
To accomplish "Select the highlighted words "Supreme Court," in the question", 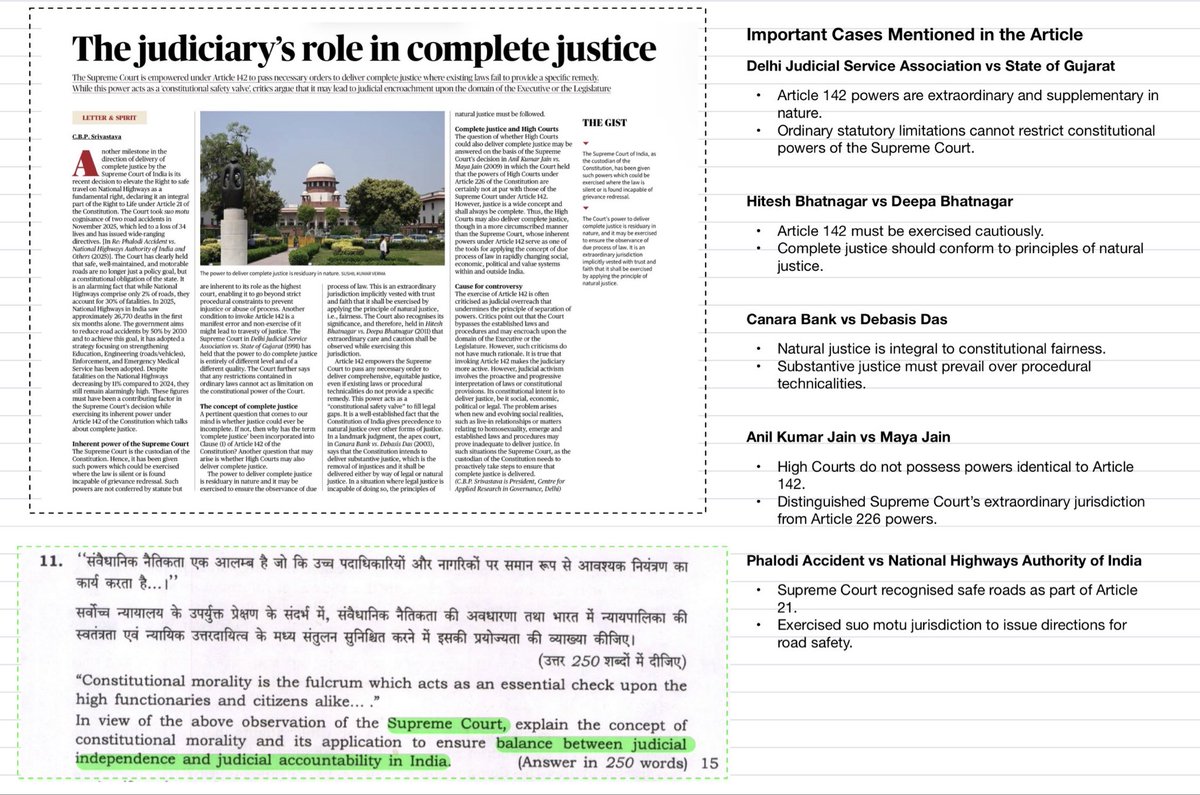I will click(x=449, y=724).
